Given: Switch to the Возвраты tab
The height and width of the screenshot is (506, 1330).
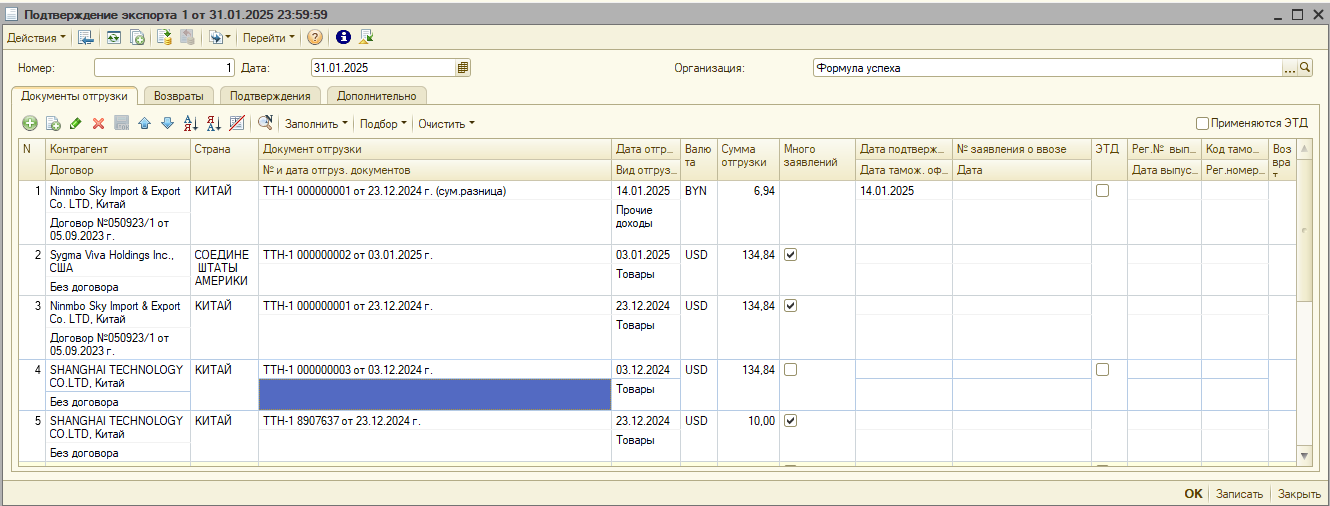Looking at the screenshot, I should (179, 96).
